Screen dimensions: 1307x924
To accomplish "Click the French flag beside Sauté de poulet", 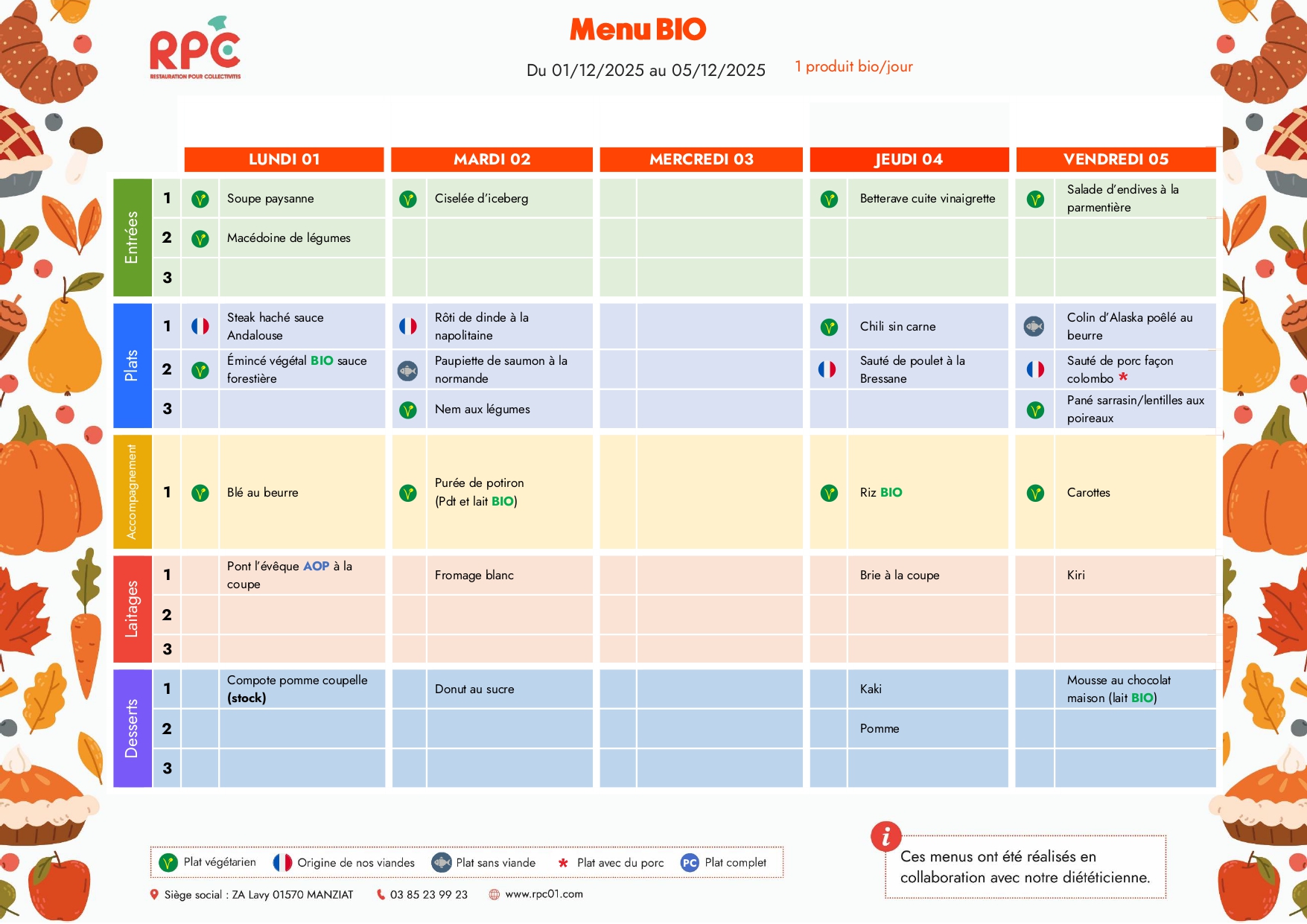I will tap(827, 369).
